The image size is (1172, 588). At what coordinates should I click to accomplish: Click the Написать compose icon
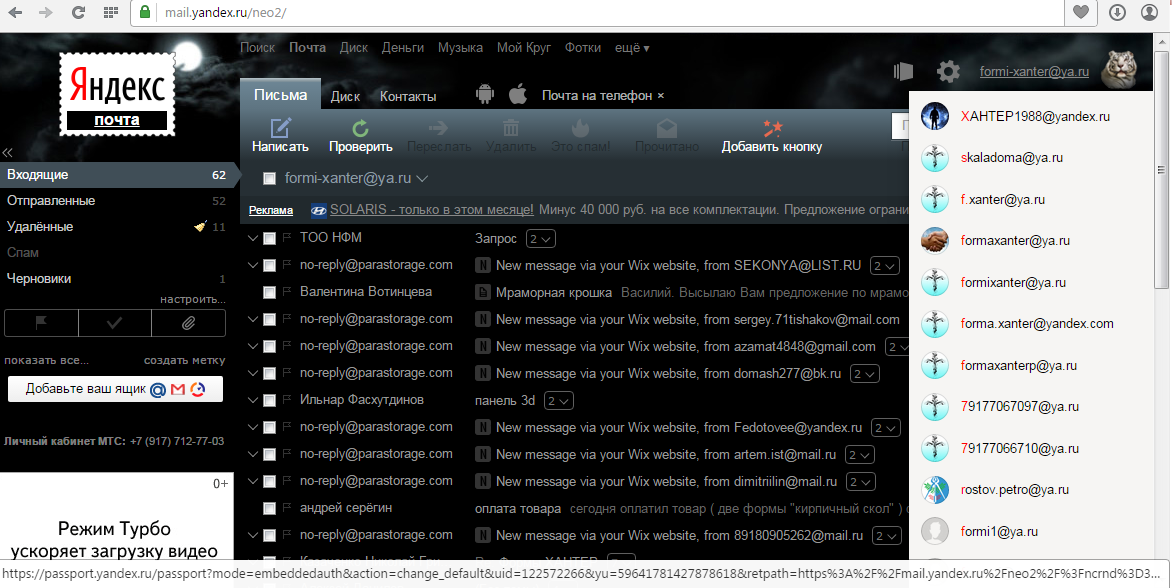280,128
